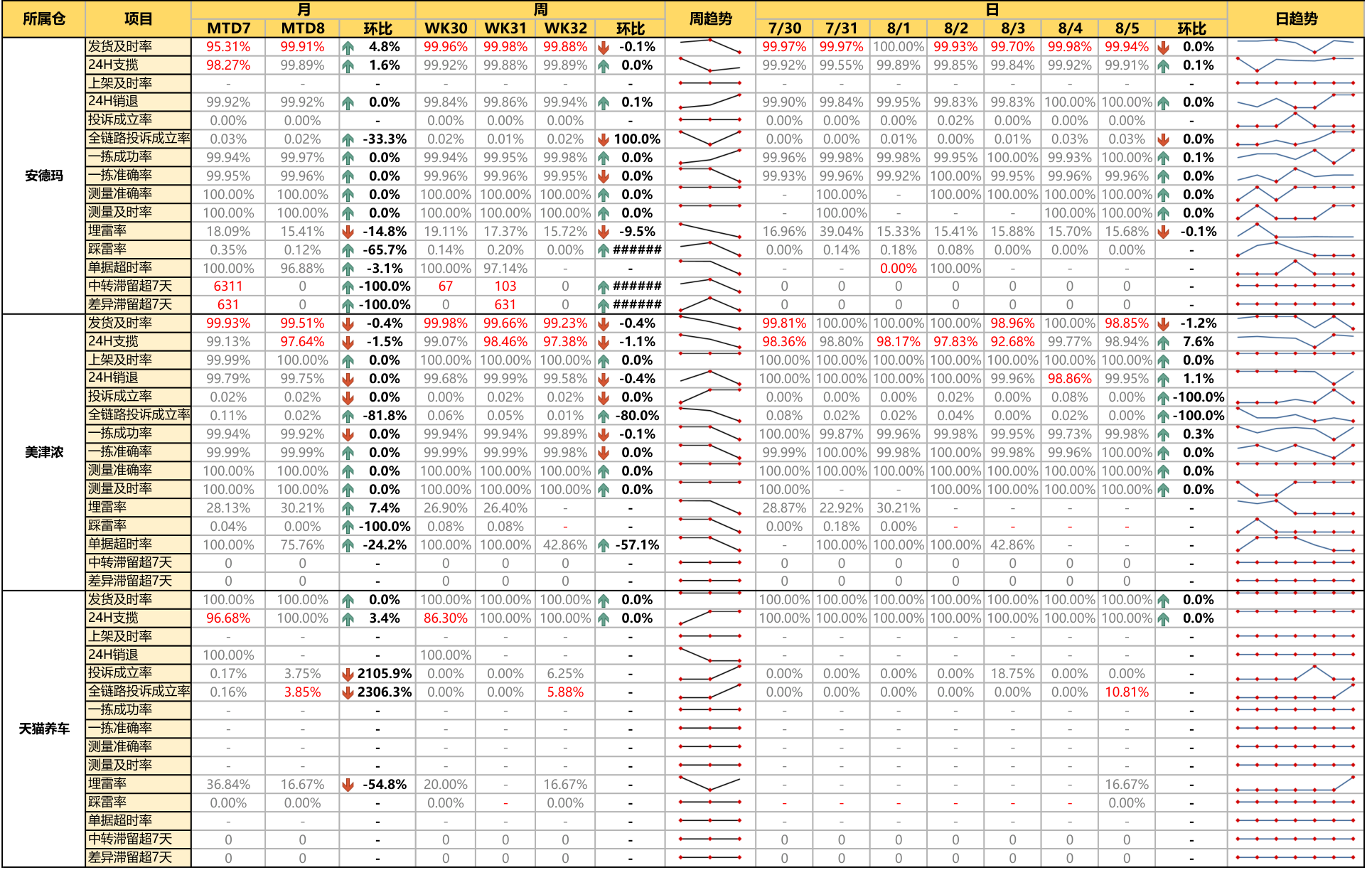Open the weekly trend sparkline for 安德玛 发货及时率
Screen dimensions: 1372x875
[710, 47]
